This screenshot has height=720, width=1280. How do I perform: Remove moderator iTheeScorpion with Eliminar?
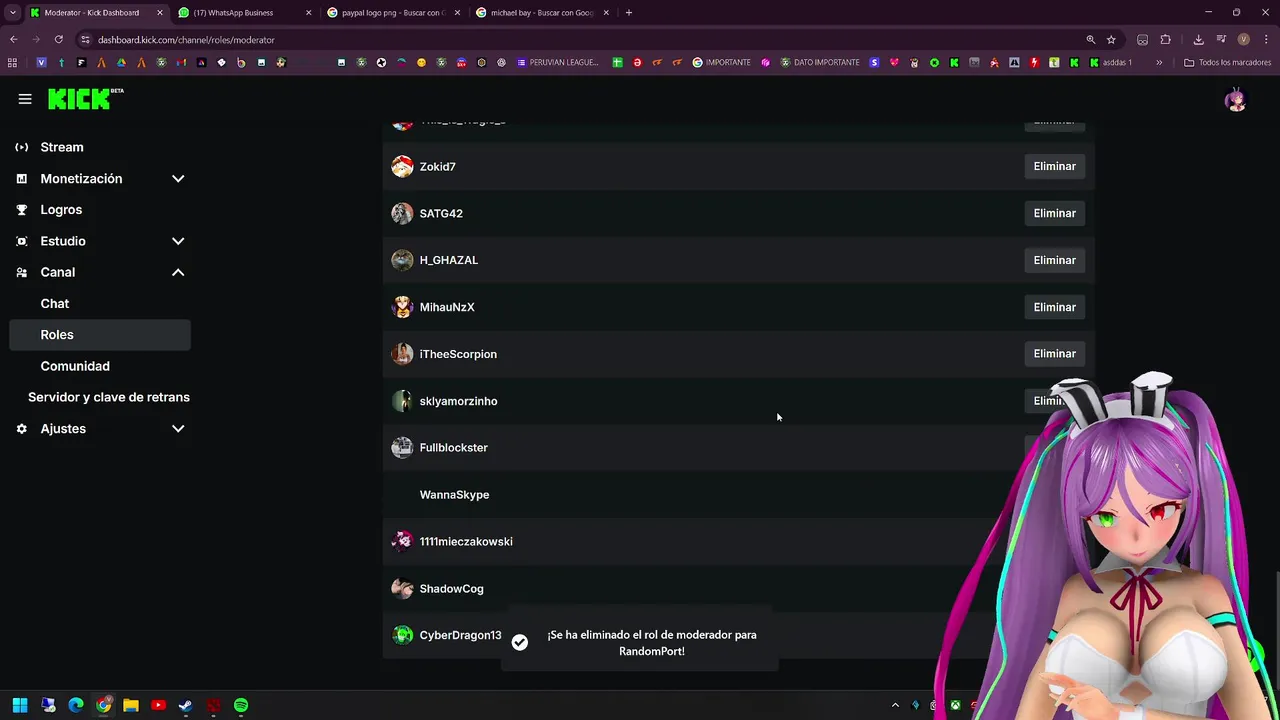1054,354
